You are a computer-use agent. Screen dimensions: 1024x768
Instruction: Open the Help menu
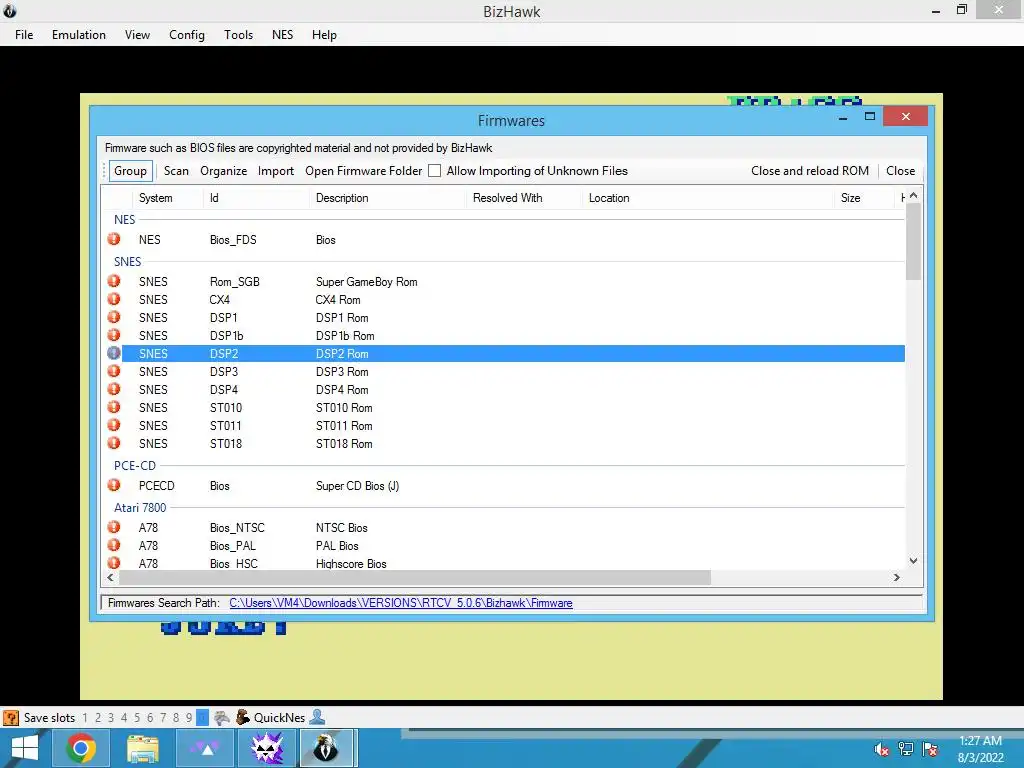324,35
